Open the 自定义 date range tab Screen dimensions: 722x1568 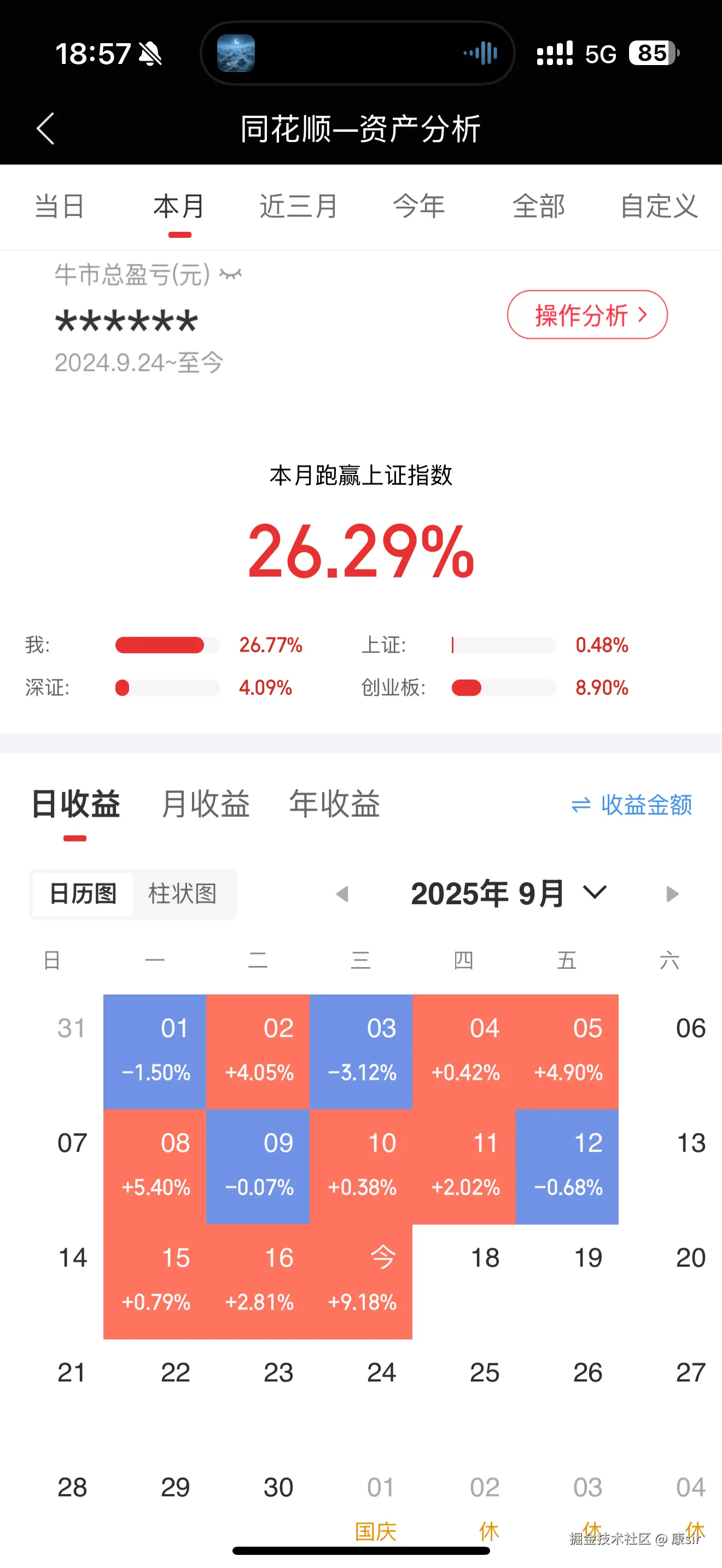coord(659,206)
